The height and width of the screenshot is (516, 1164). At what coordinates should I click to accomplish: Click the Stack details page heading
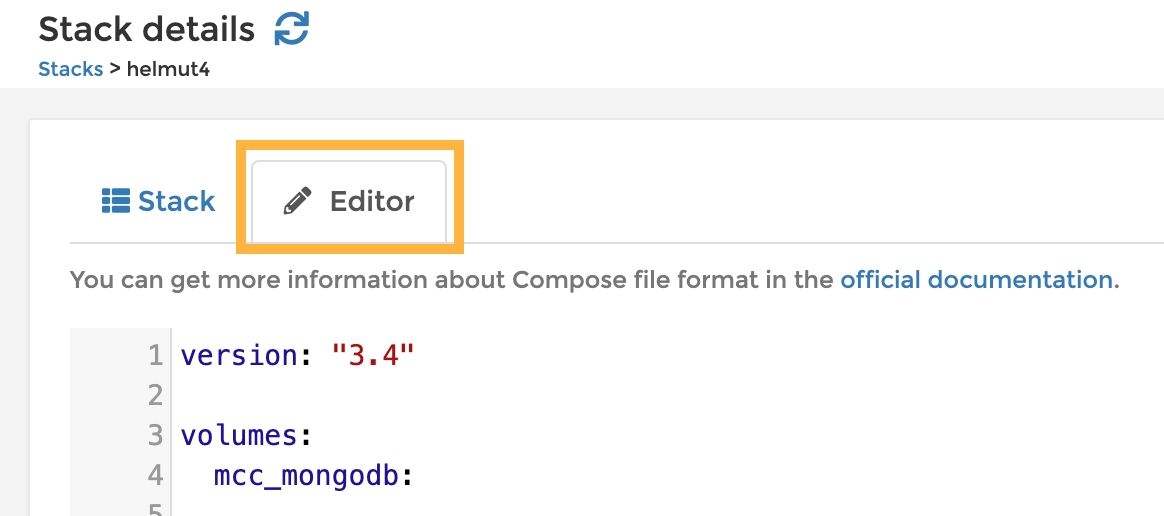146,29
